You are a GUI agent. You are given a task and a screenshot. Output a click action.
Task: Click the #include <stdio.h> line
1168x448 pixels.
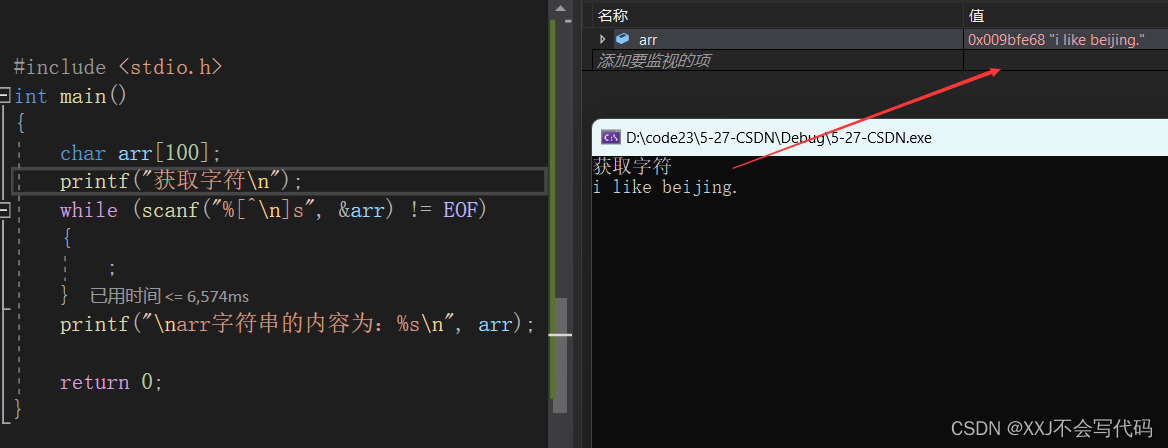click(118, 67)
